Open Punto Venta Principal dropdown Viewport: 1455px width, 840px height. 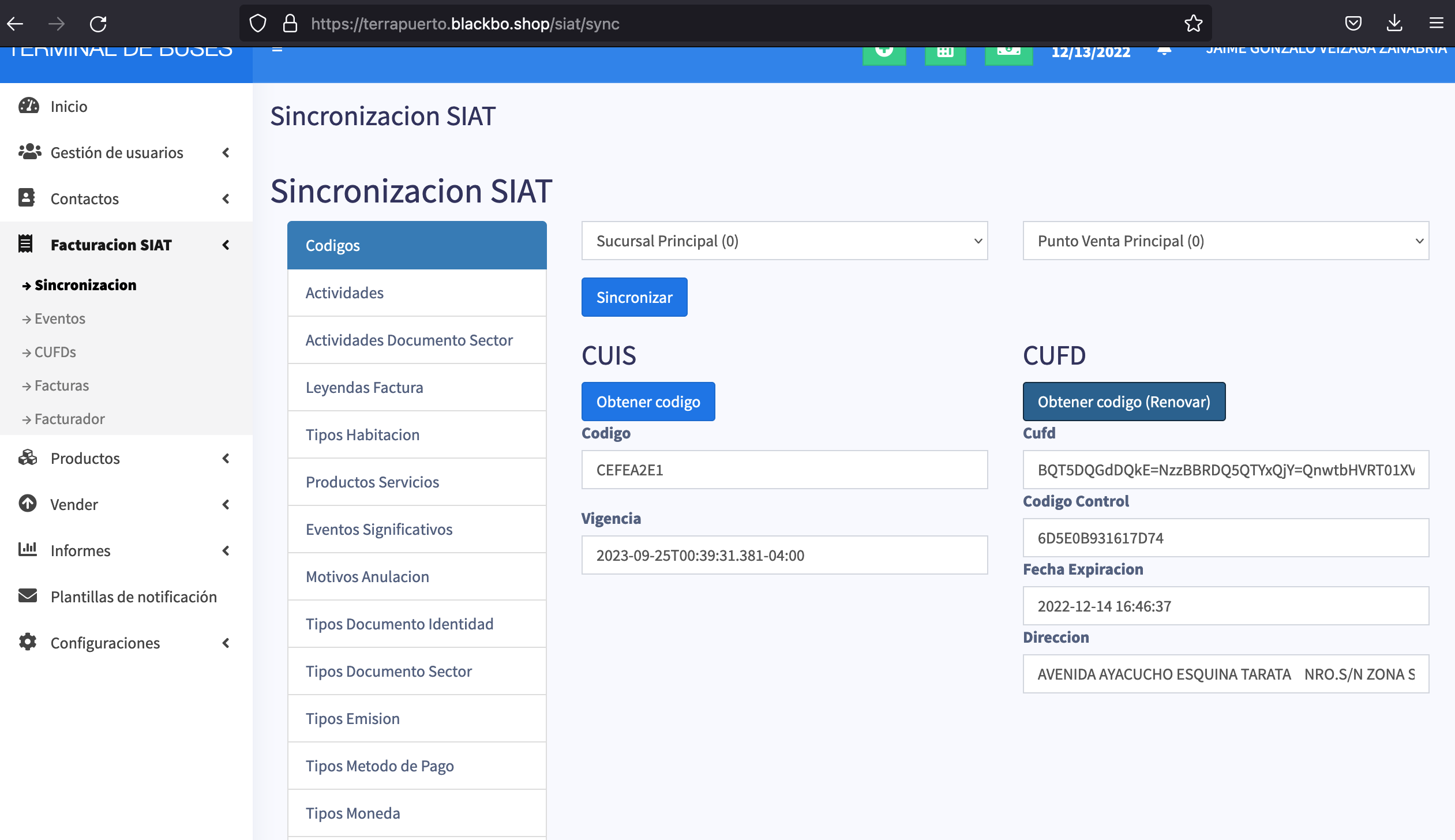[1225, 241]
